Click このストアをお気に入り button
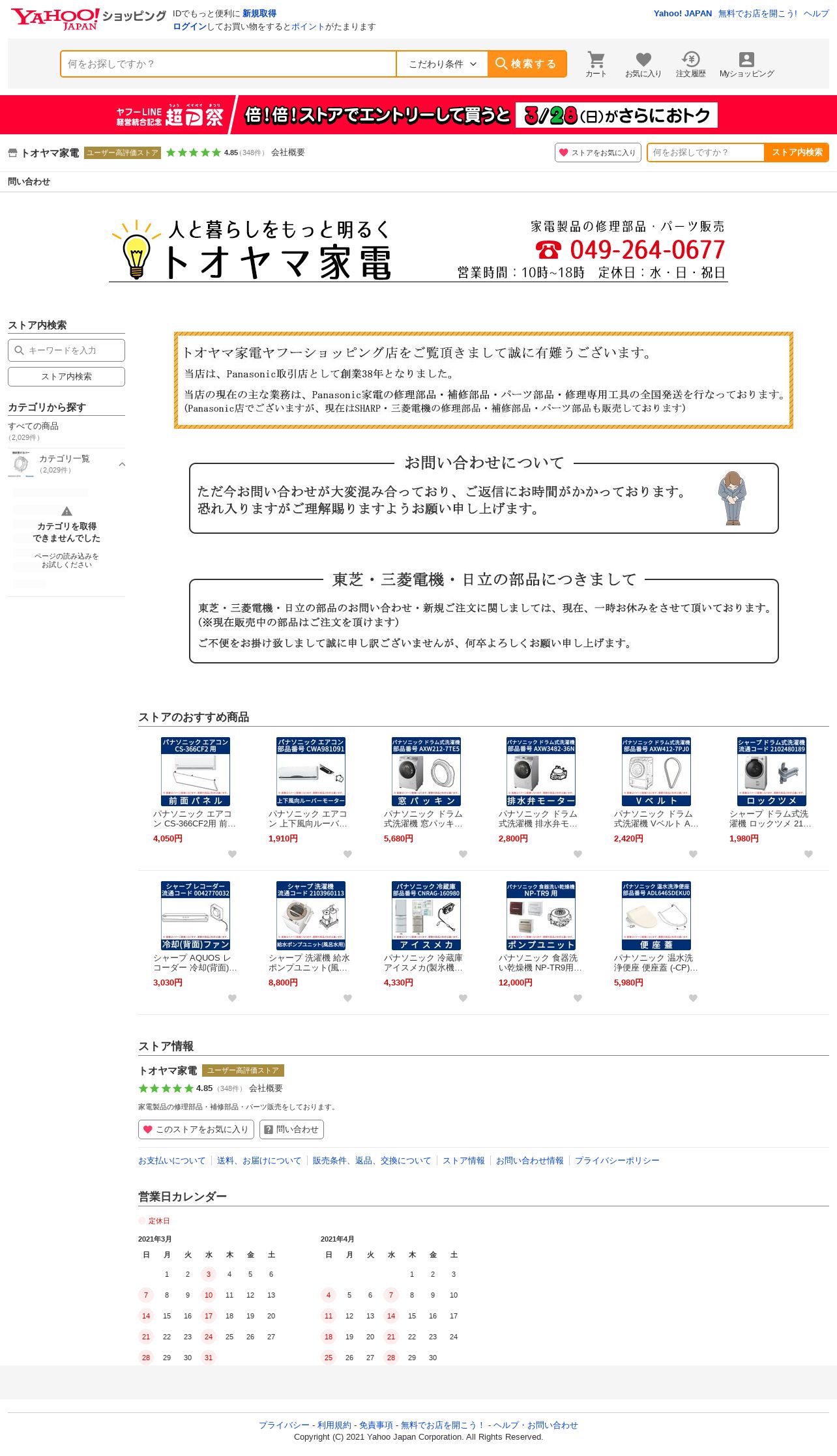 tap(196, 1129)
